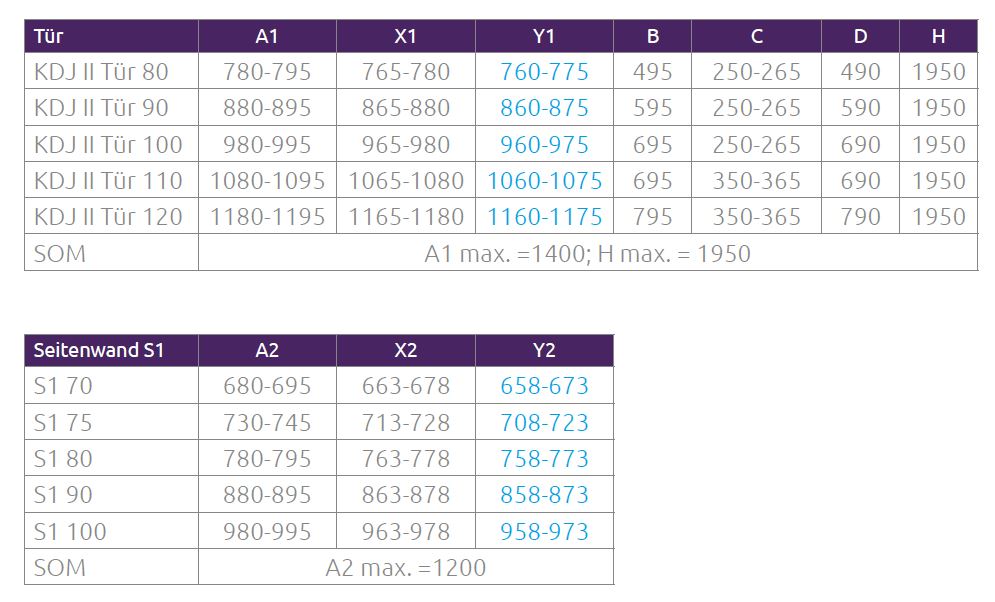995x602 pixels.
Task: Select the KDJ II Tür 80 row label
Action: (x=101, y=72)
